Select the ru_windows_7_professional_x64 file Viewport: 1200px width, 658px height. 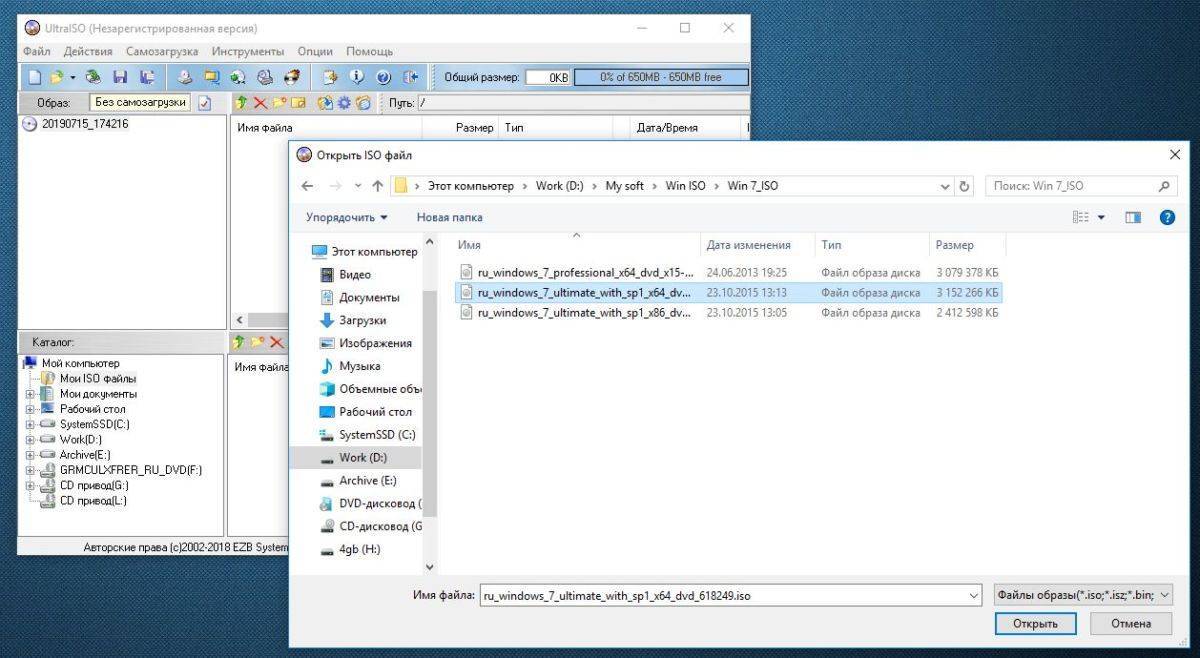[x=585, y=272]
